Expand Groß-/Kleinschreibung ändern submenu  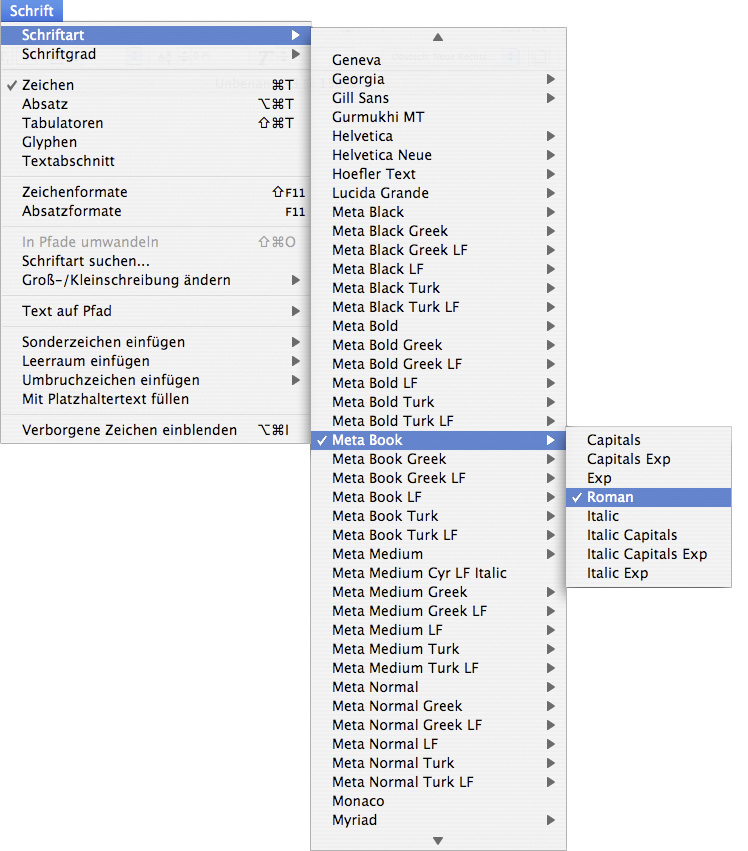[x=156, y=280]
